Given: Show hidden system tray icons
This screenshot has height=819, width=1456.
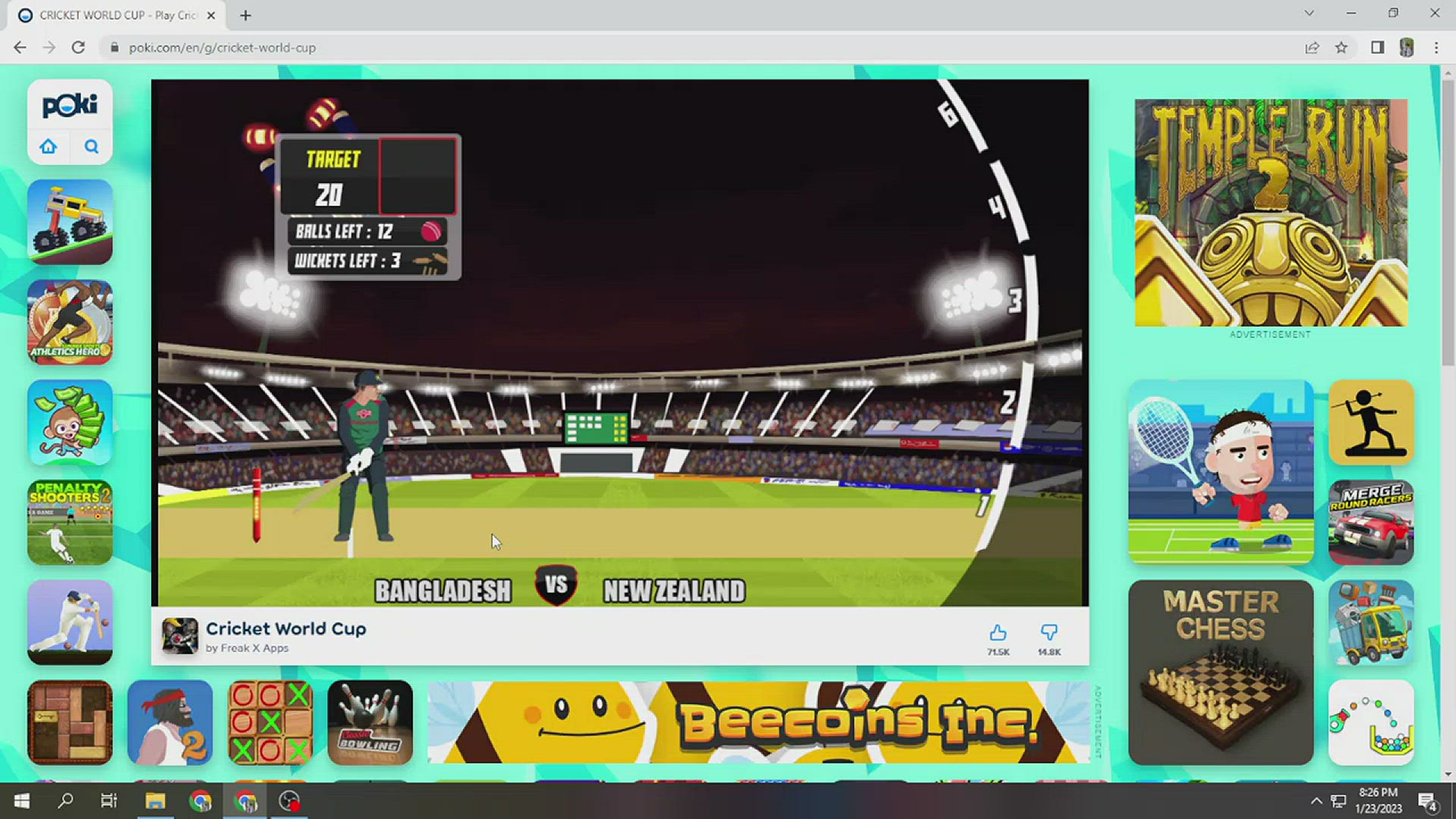Looking at the screenshot, I should (1316, 801).
